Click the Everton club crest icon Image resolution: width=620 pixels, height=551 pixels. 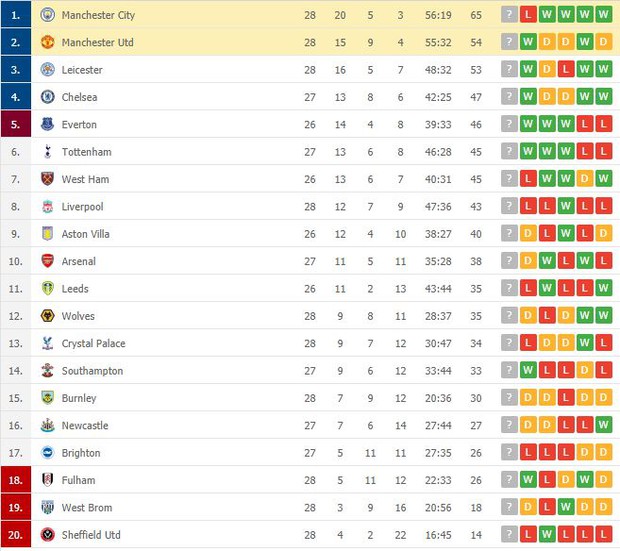[x=47, y=125]
